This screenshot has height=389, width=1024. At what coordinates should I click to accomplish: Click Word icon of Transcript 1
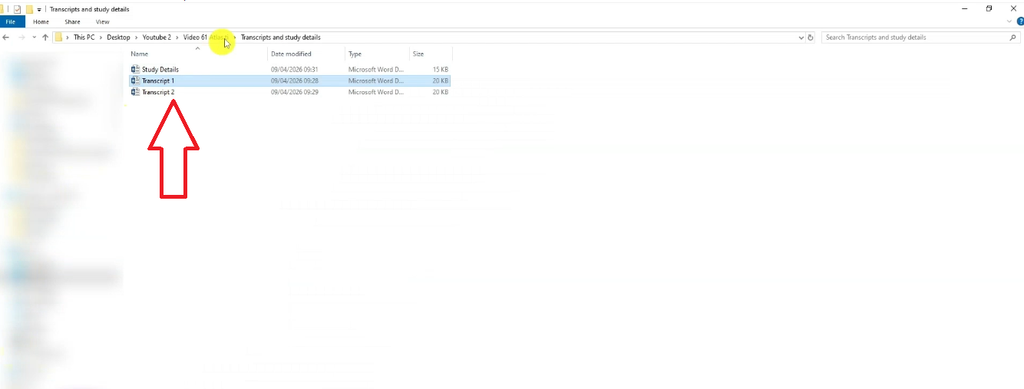pyautogui.click(x=135, y=81)
